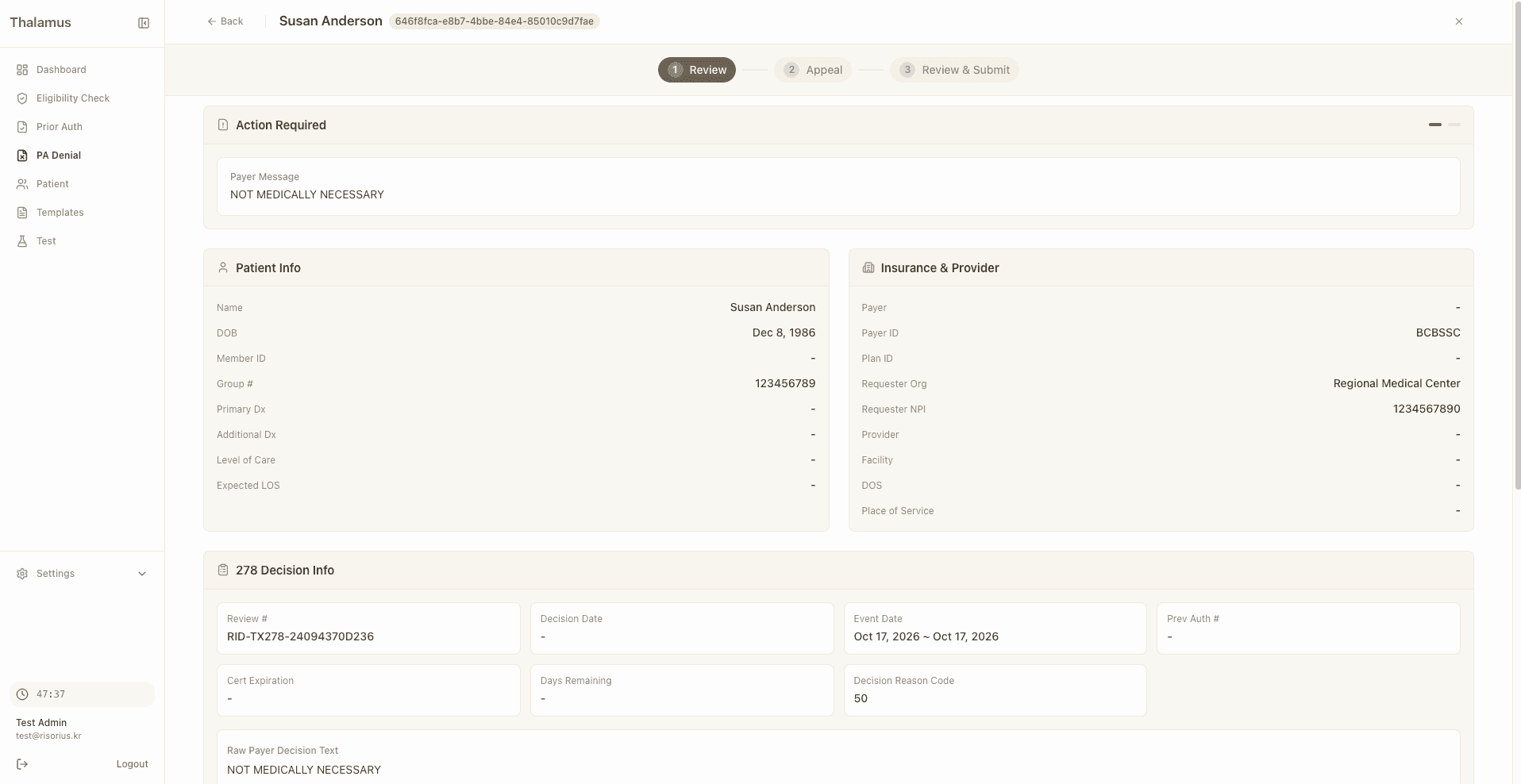Image resolution: width=1521 pixels, height=784 pixels.
Task: Click the PA Denial file icon
Action: (x=22, y=156)
